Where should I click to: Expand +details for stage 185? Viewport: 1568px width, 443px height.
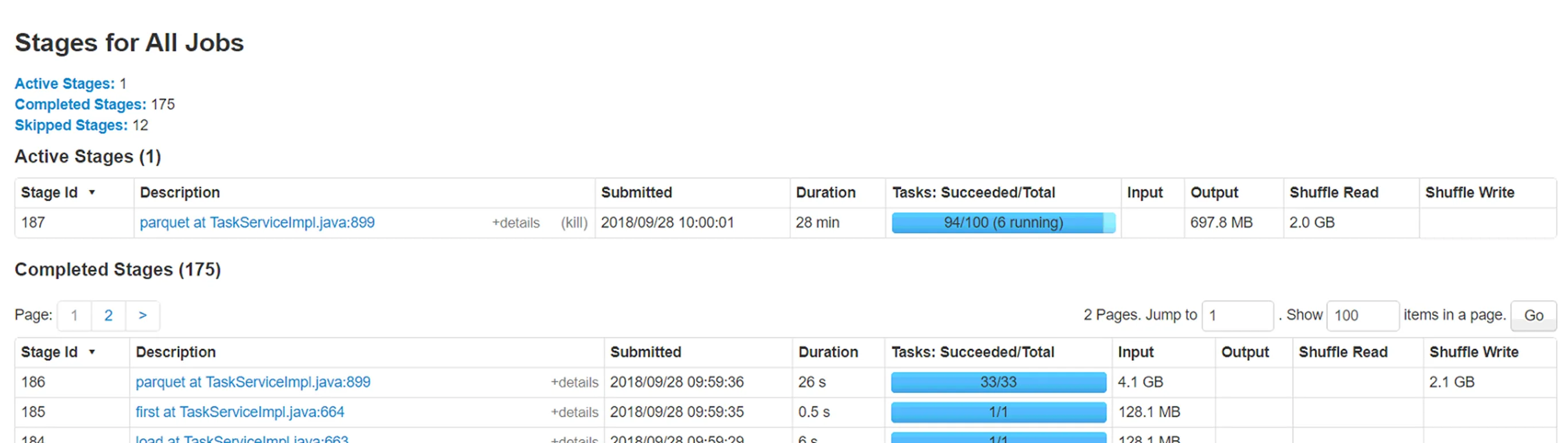pos(574,412)
